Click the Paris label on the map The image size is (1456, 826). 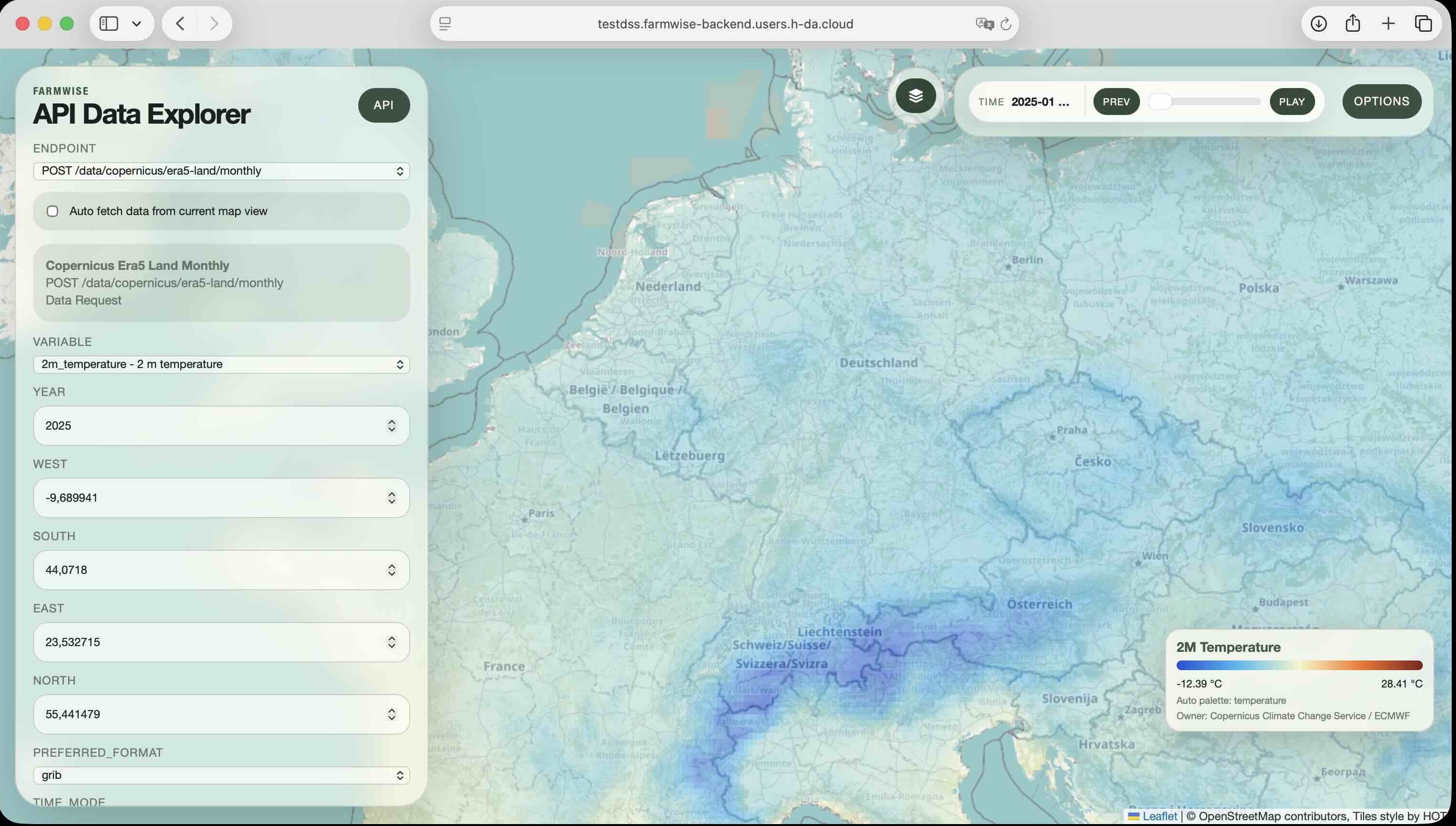pyautogui.click(x=541, y=513)
